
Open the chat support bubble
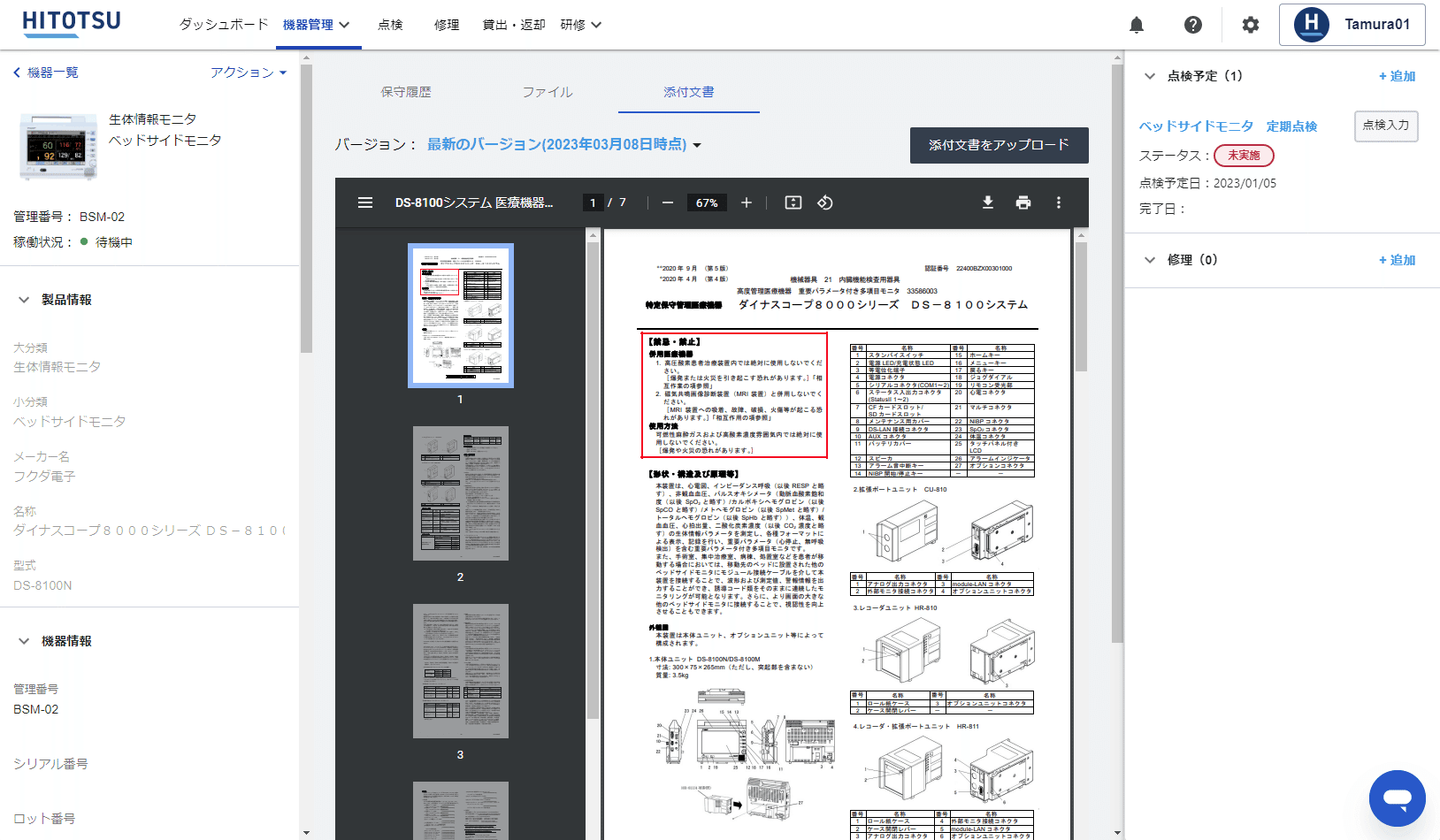click(1397, 798)
